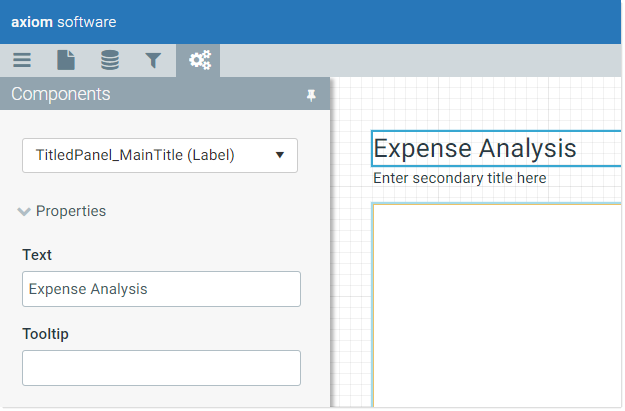Click the black dropdown arrow in component selector
This screenshot has width=625, height=411.
[280, 155]
